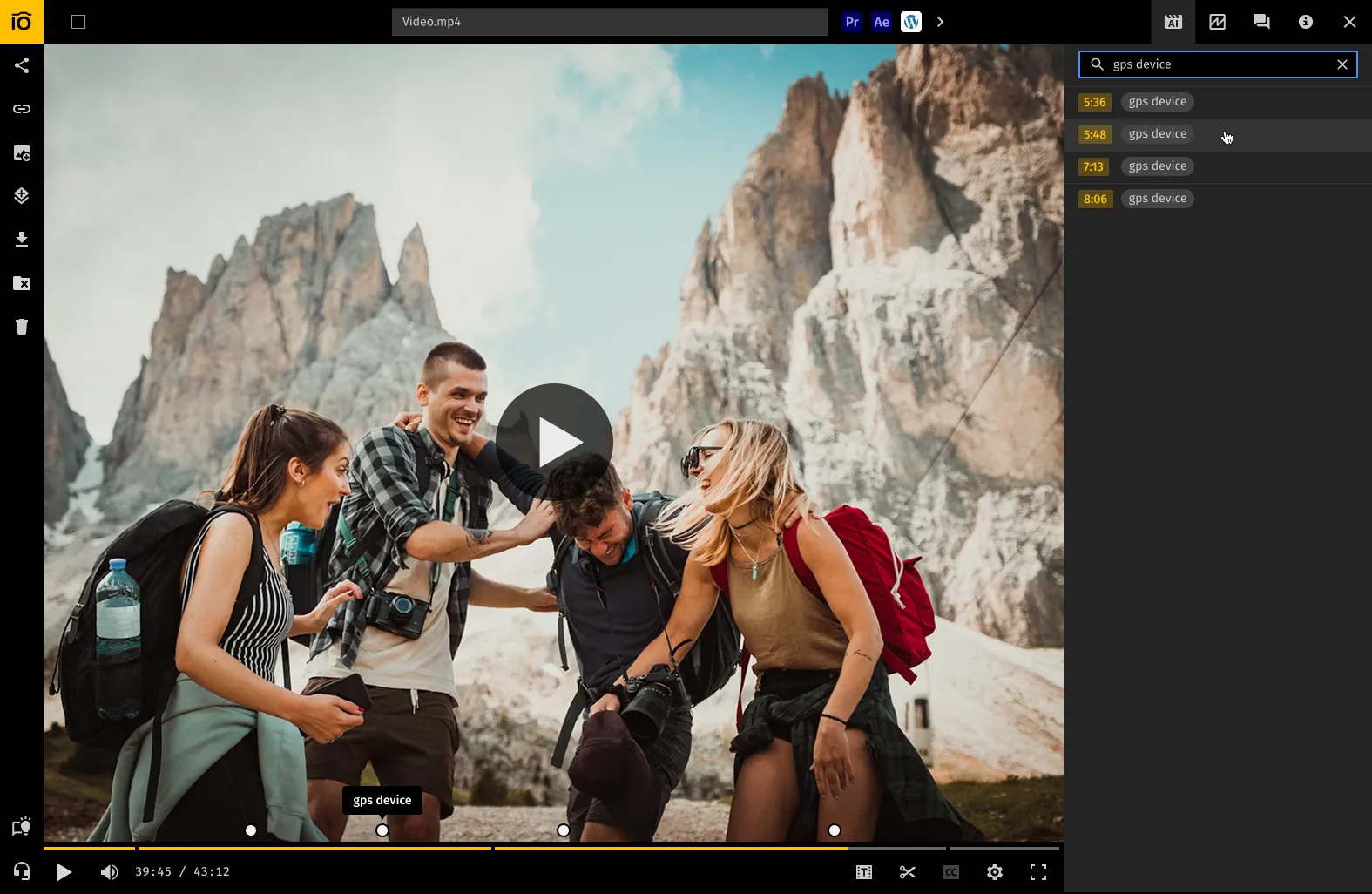Click the share icon in left sidebar

click(x=22, y=65)
